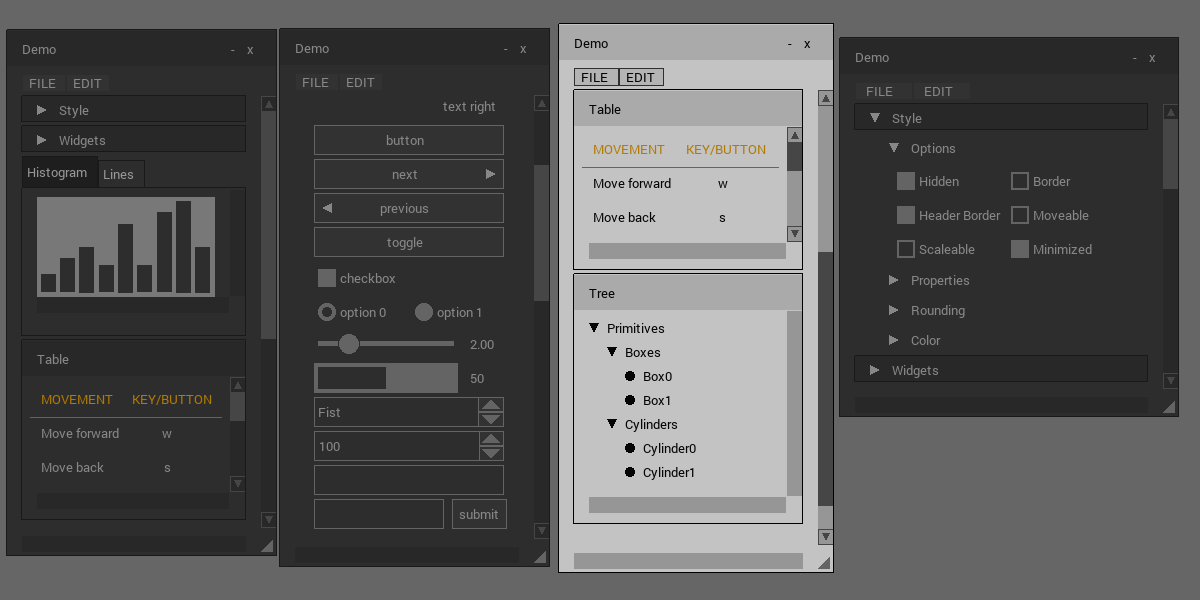Select the 'option 0' radio button

[327, 312]
